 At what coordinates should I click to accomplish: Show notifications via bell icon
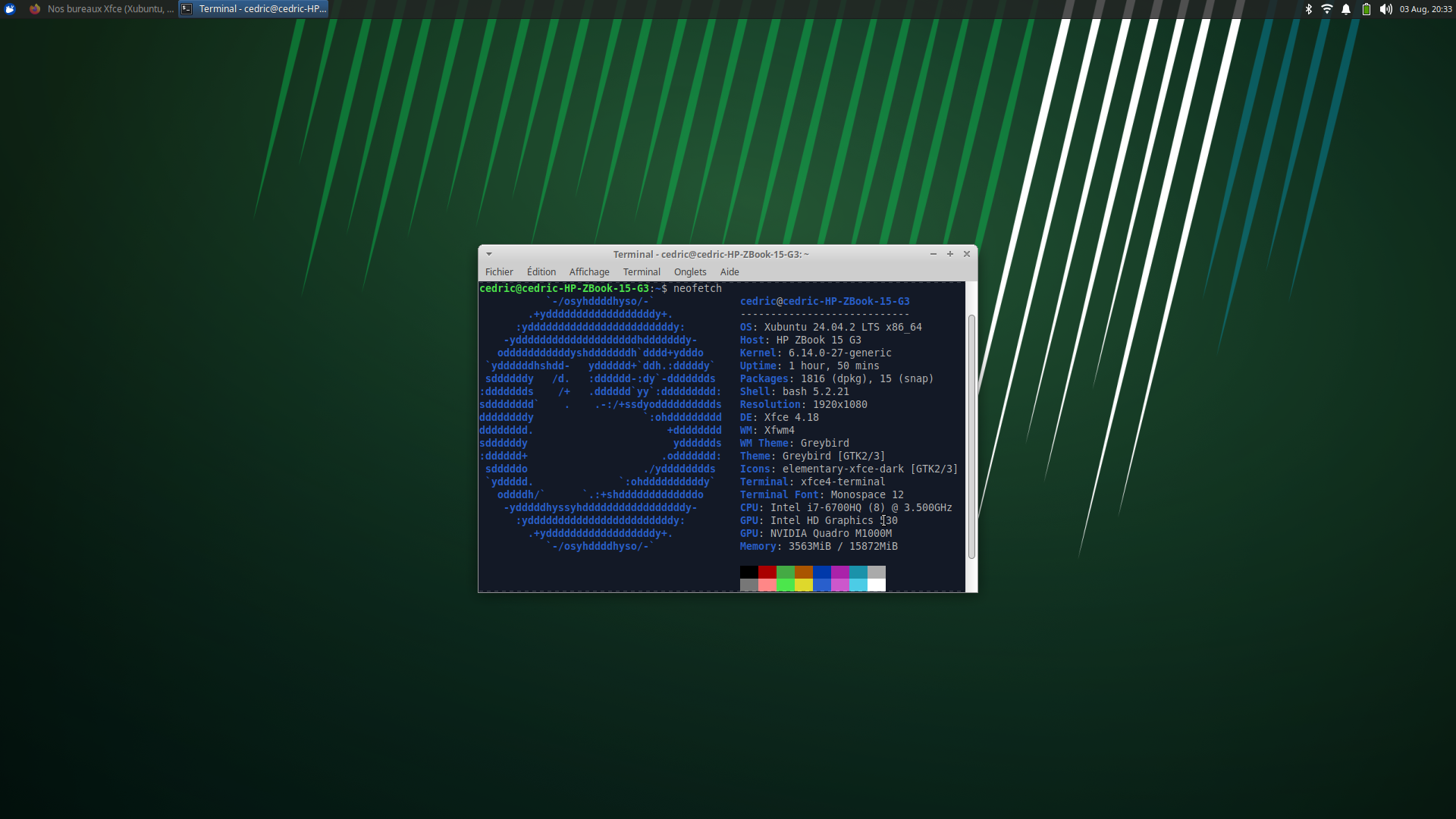click(1346, 9)
